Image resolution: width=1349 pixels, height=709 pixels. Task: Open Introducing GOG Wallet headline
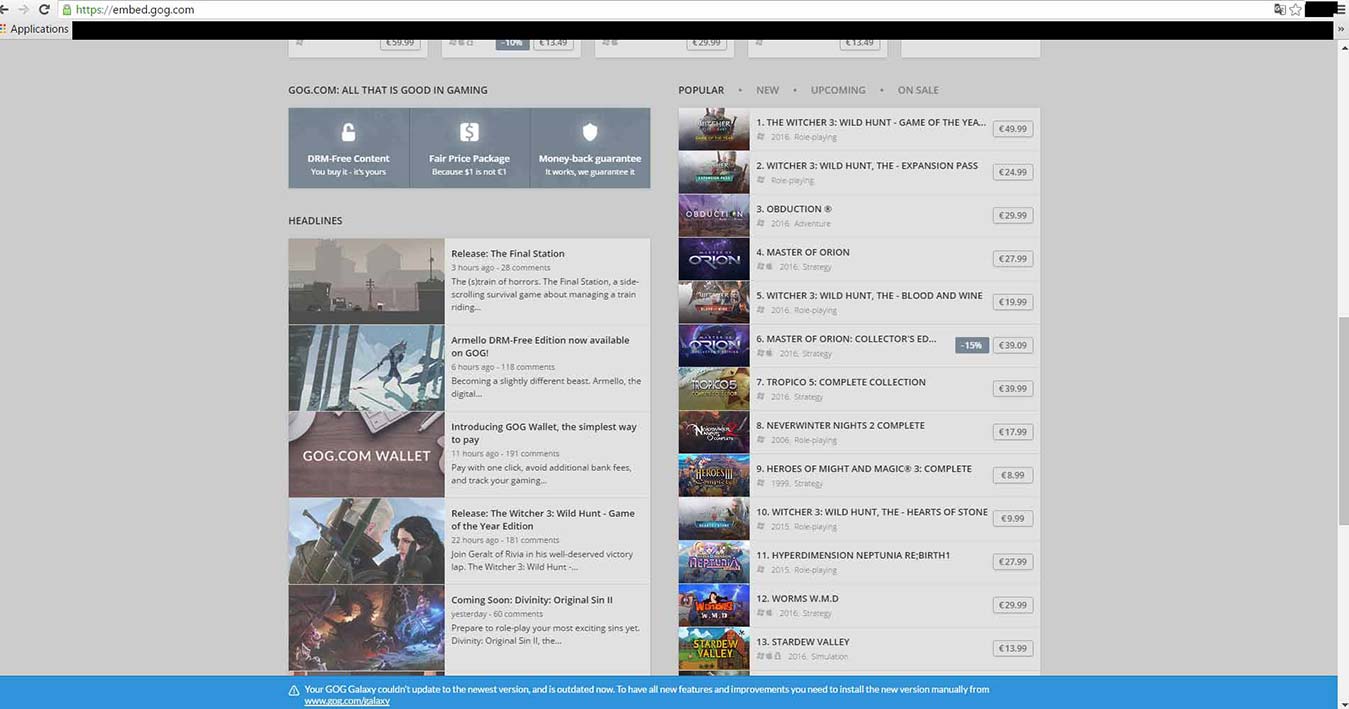pos(544,433)
